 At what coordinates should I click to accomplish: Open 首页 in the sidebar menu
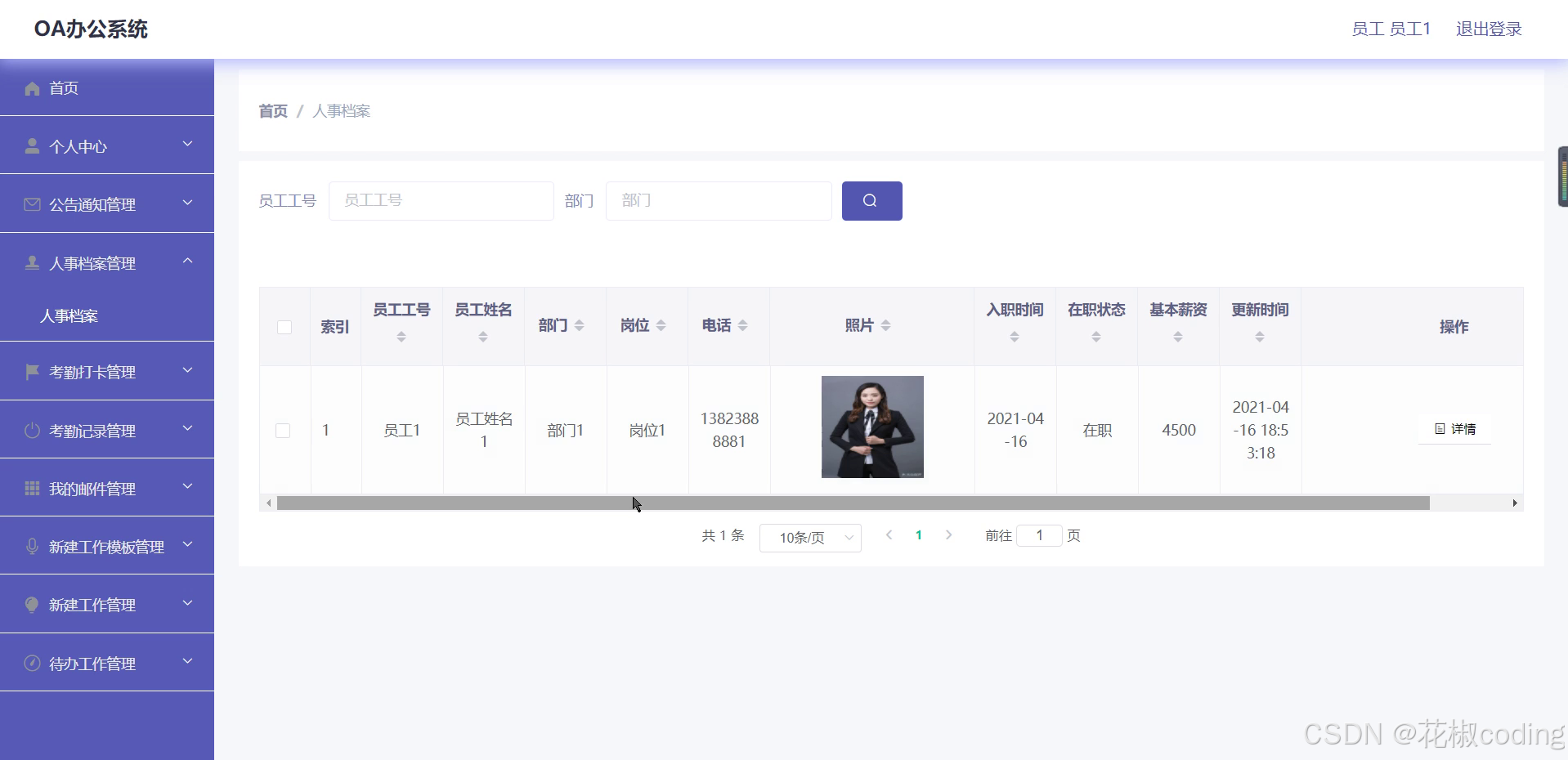[x=107, y=88]
